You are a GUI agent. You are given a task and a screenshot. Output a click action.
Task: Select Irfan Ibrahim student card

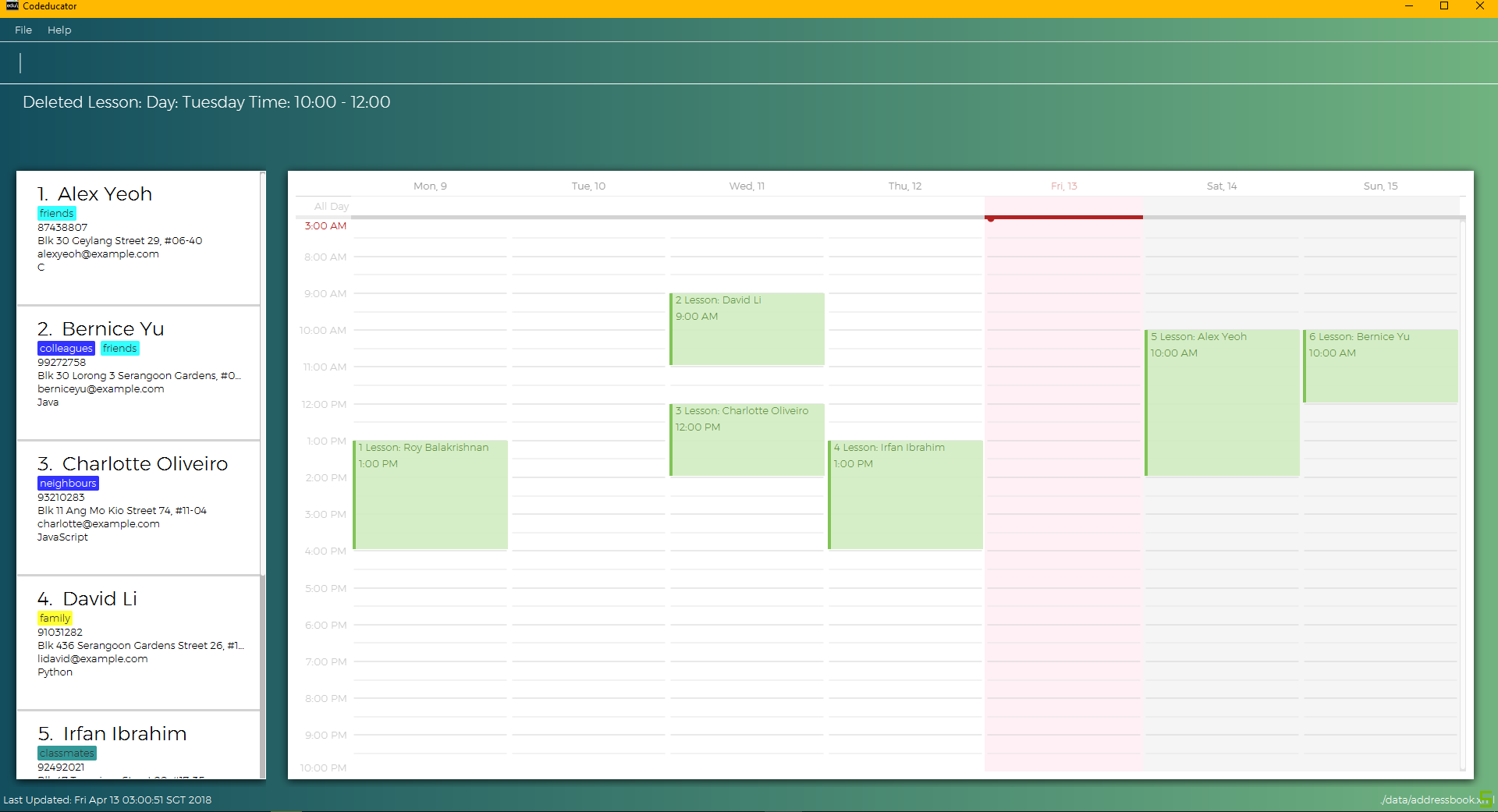coord(138,745)
